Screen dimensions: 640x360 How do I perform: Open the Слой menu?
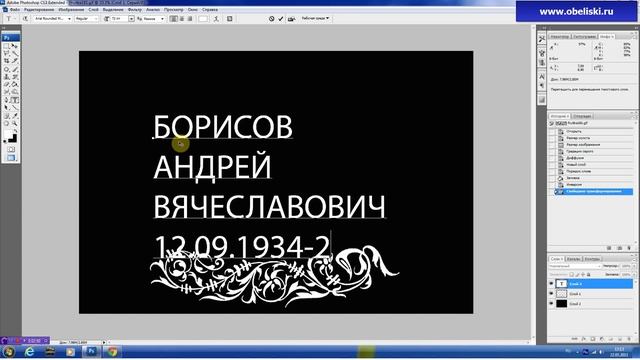pyautogui.click(x=93, y=9)
